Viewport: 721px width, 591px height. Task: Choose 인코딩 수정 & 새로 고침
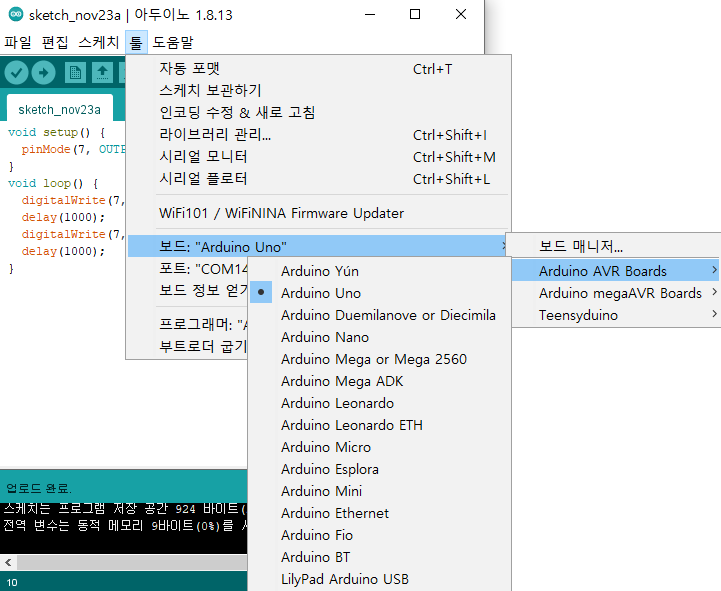[318, 113]
